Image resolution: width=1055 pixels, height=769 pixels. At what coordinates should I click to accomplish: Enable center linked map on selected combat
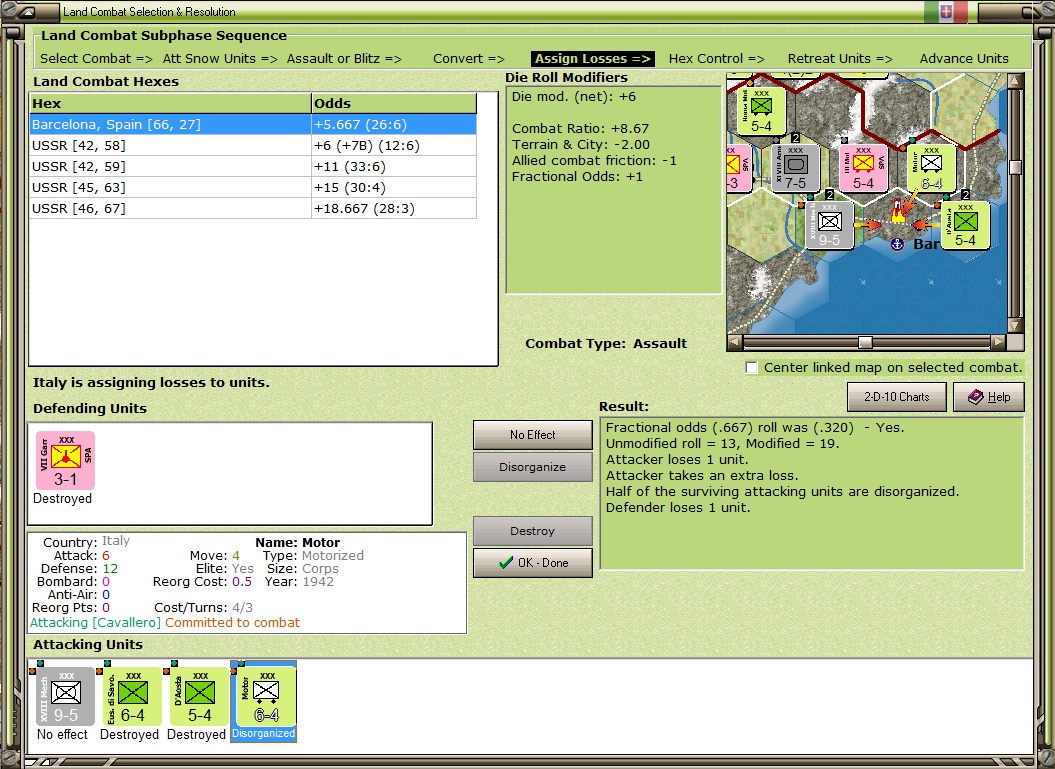pos(752,368)
